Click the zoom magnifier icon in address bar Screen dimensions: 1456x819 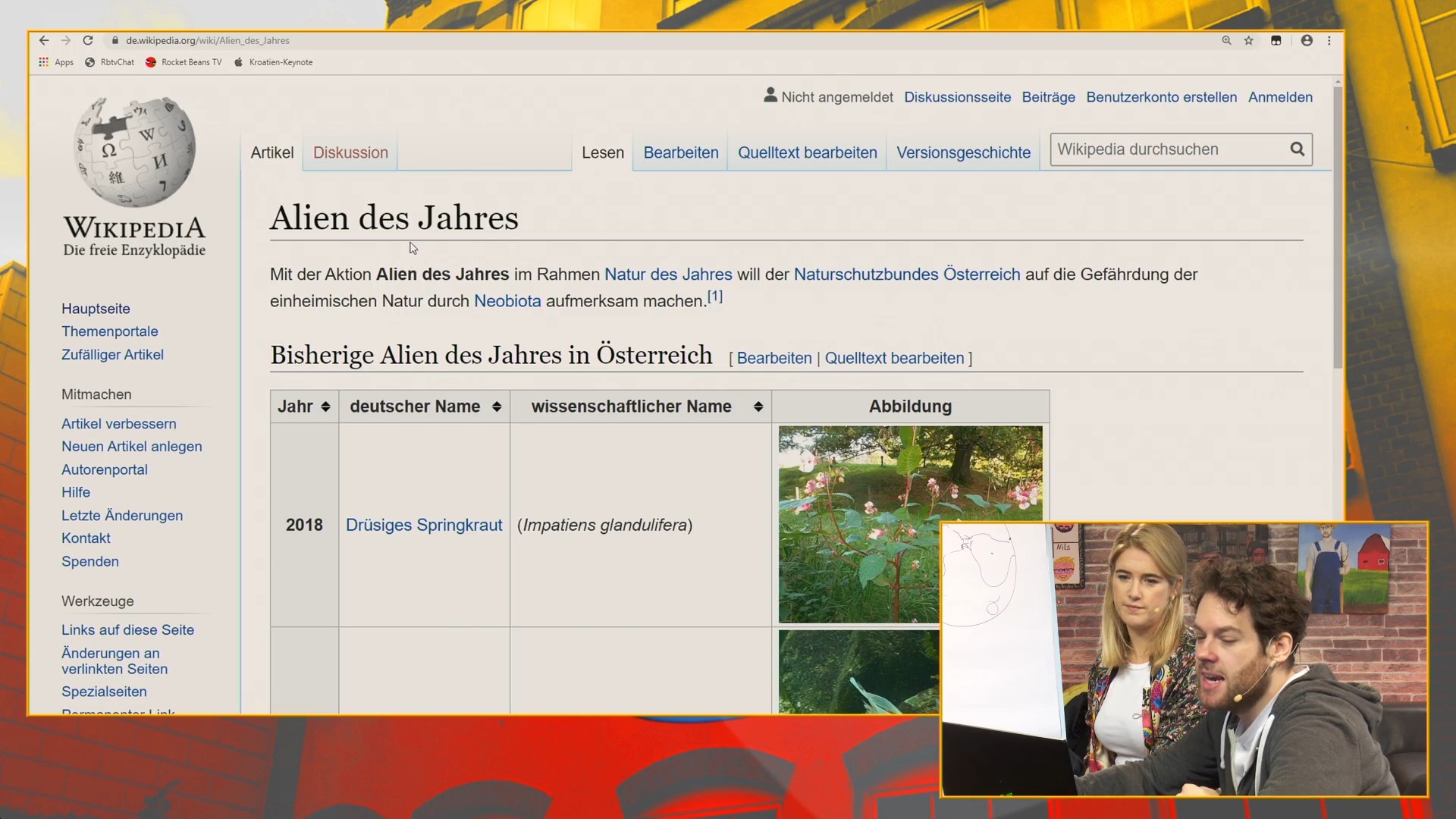tap(1226, 40)
